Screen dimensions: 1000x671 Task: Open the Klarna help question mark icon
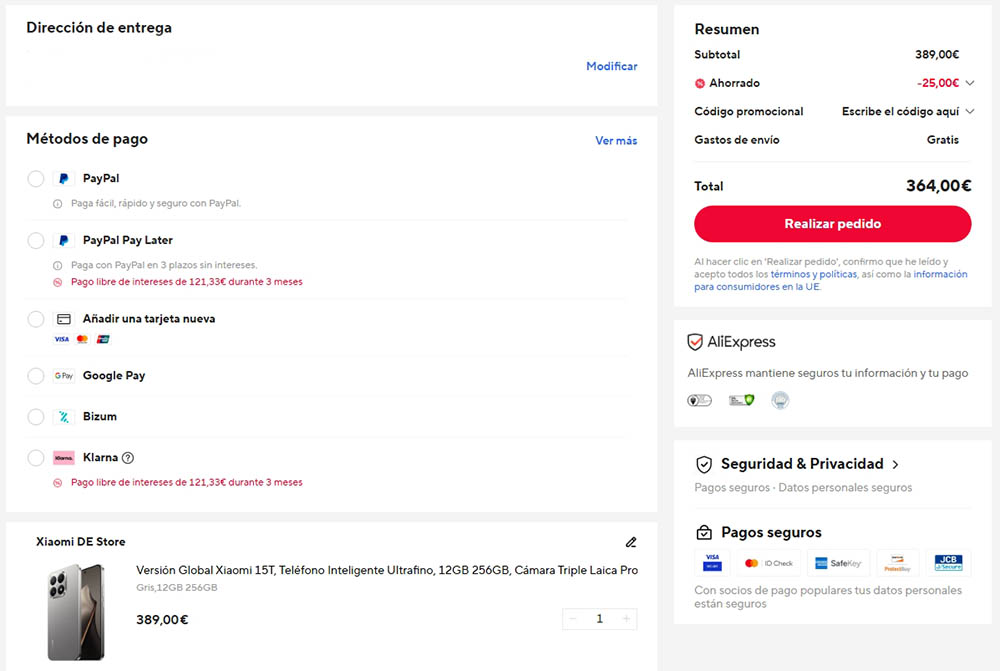[x=128, y=458]
